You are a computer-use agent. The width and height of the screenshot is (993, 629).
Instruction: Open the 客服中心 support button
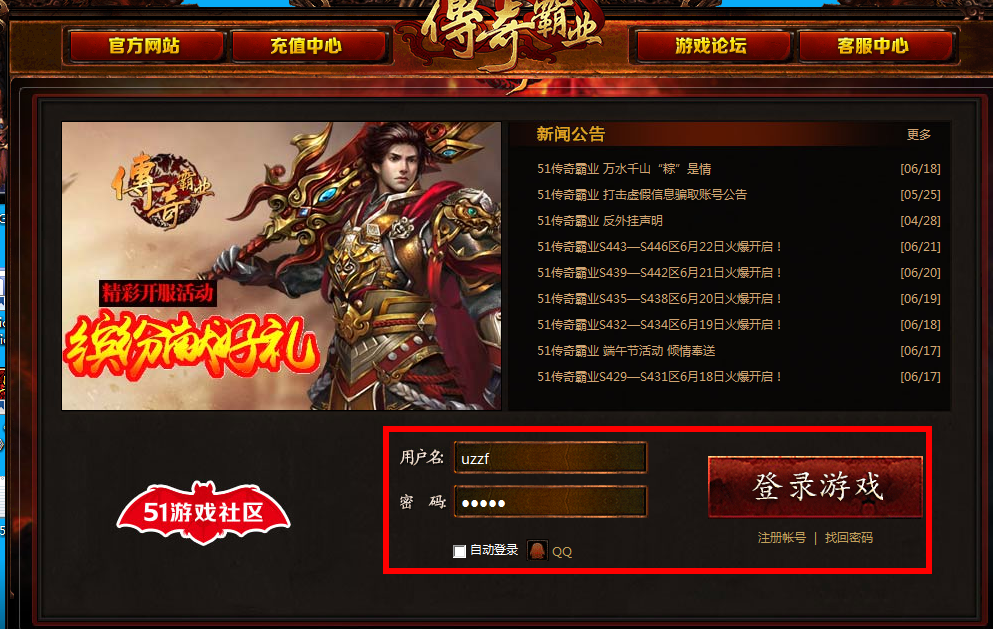(875, 46)
